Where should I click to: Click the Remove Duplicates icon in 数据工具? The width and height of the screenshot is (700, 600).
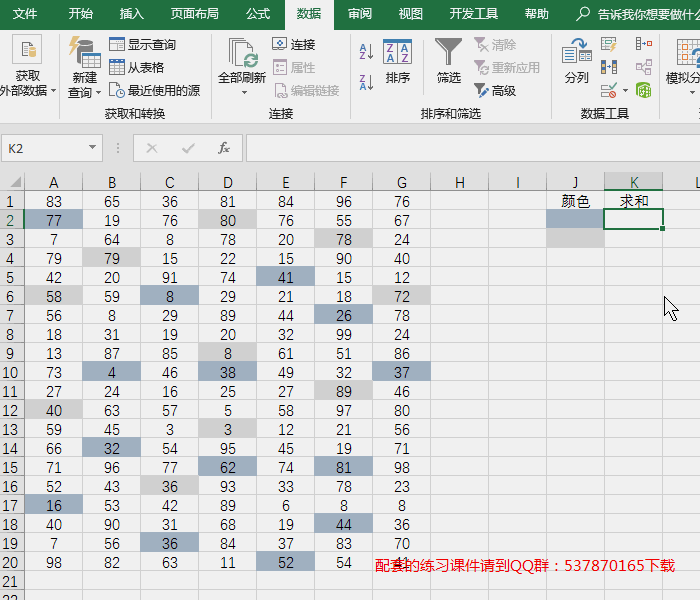(x=608, y=67)
